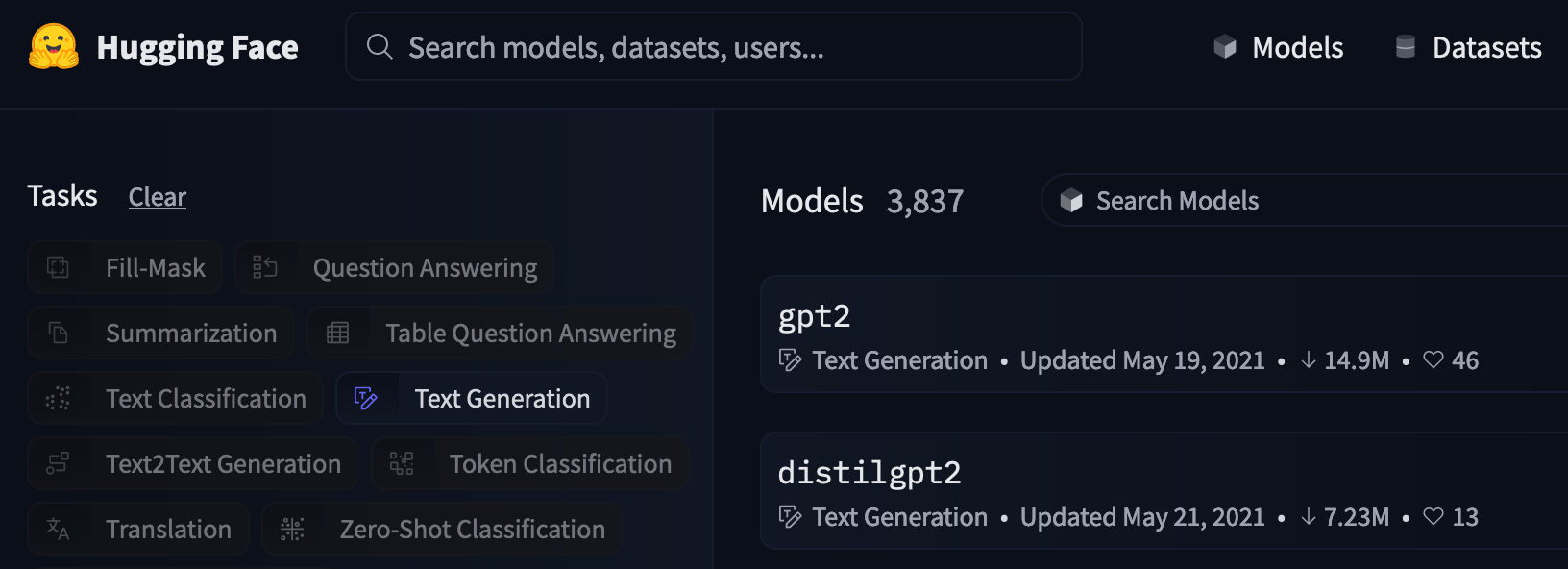Viewport: 1568px width, 569px height.
Task: Open the Models page from top navigation
Action: (1279, 47)
